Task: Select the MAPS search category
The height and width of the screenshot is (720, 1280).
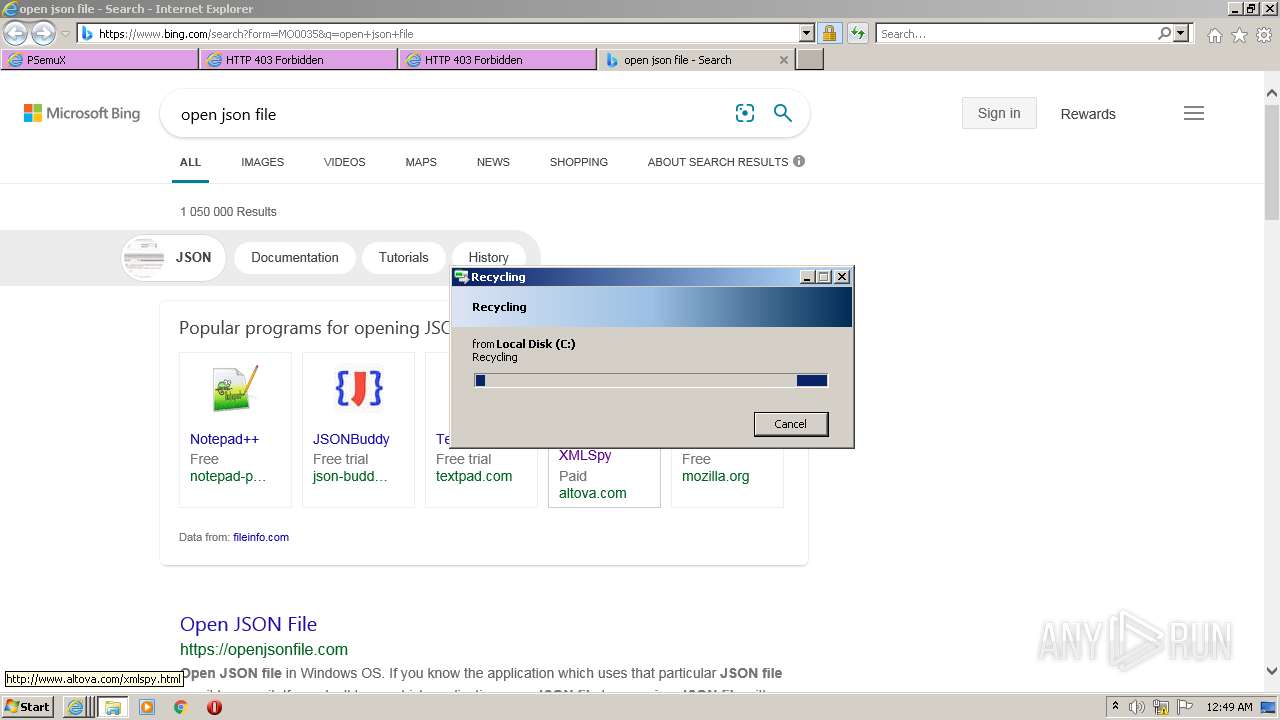Action: point(421,162)
